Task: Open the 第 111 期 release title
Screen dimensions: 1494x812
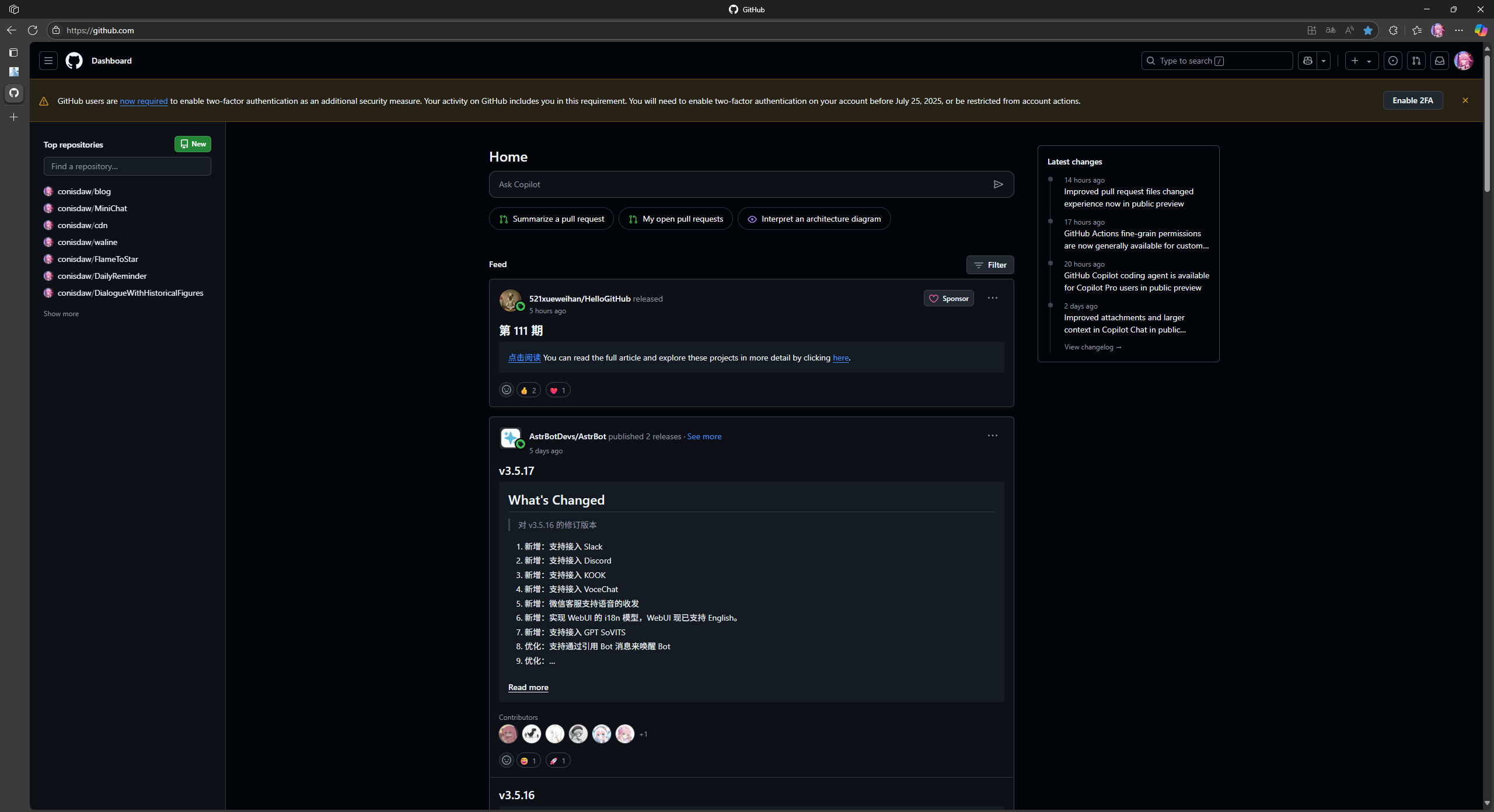Action: coord(521,331)
